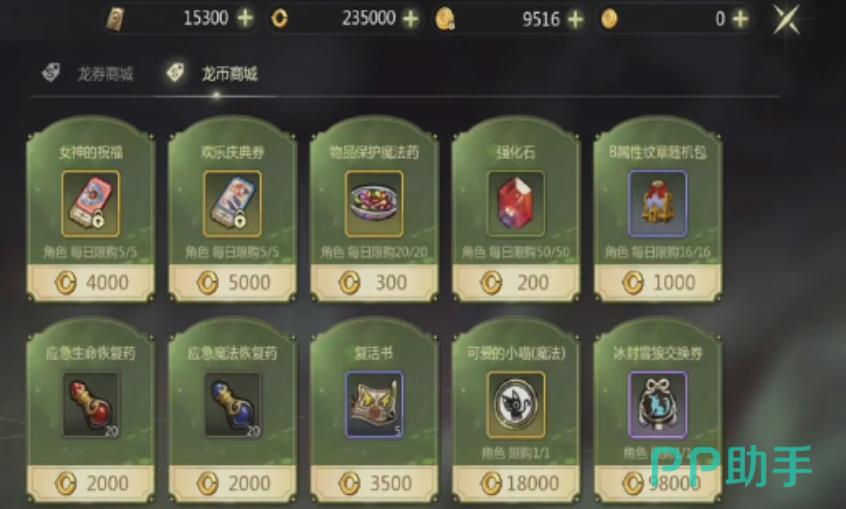Switch to the 龙币商城 tab
Screen dimensions: 846x509
tap(213, 73)
